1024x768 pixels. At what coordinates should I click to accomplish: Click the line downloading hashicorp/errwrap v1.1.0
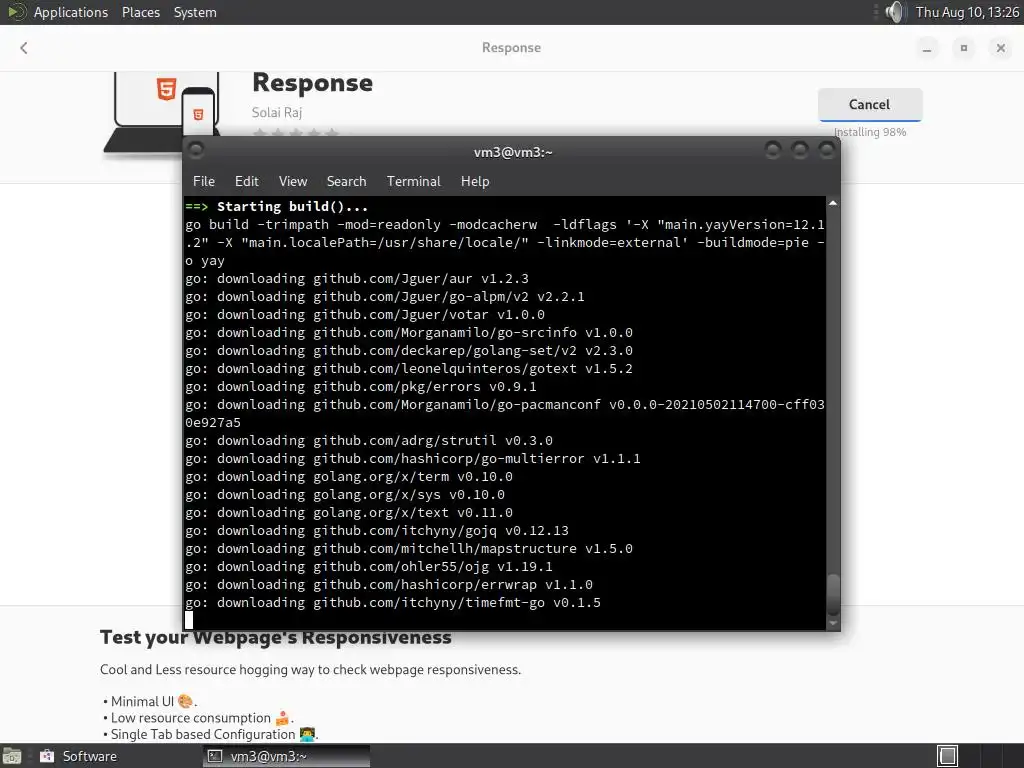click(389, 584)
